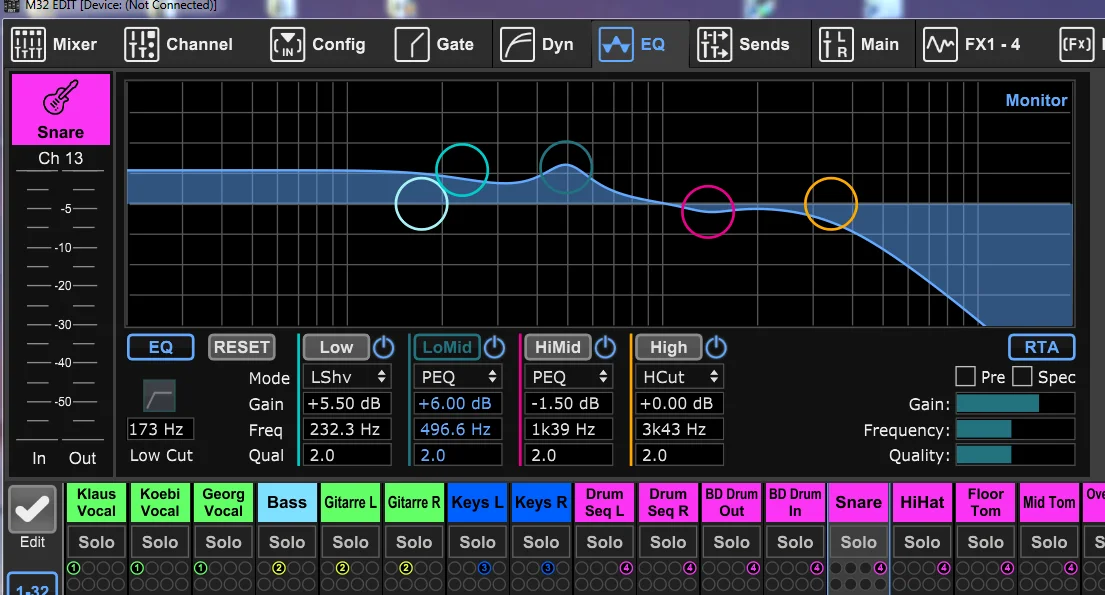Open the LSHV mode dropdown
The height and width of the screenshot is (595, 1105).
click(347, 376)
